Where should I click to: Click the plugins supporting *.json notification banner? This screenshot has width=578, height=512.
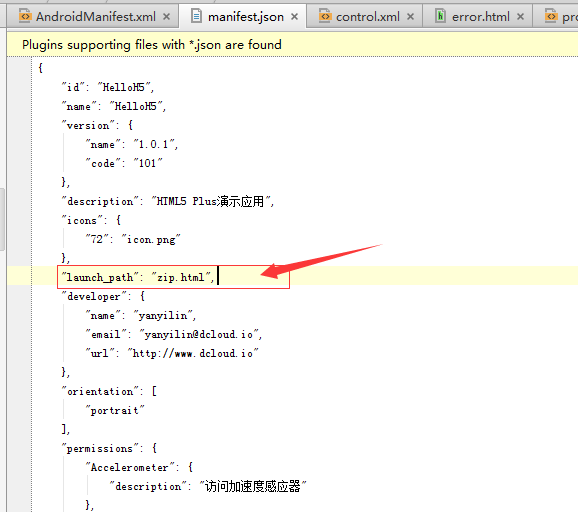(292, 45)
